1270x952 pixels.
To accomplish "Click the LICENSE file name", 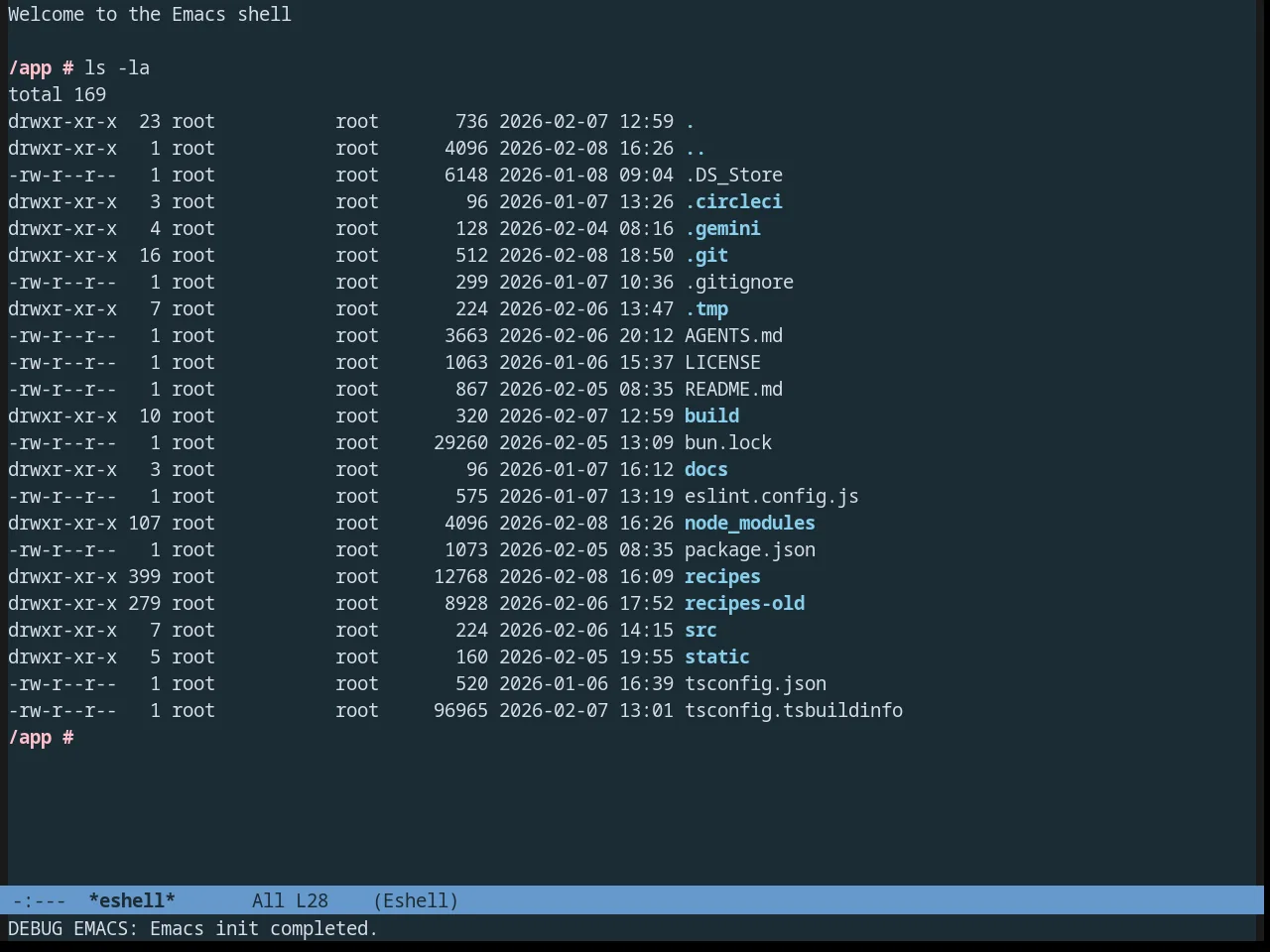I will (722, 362).
